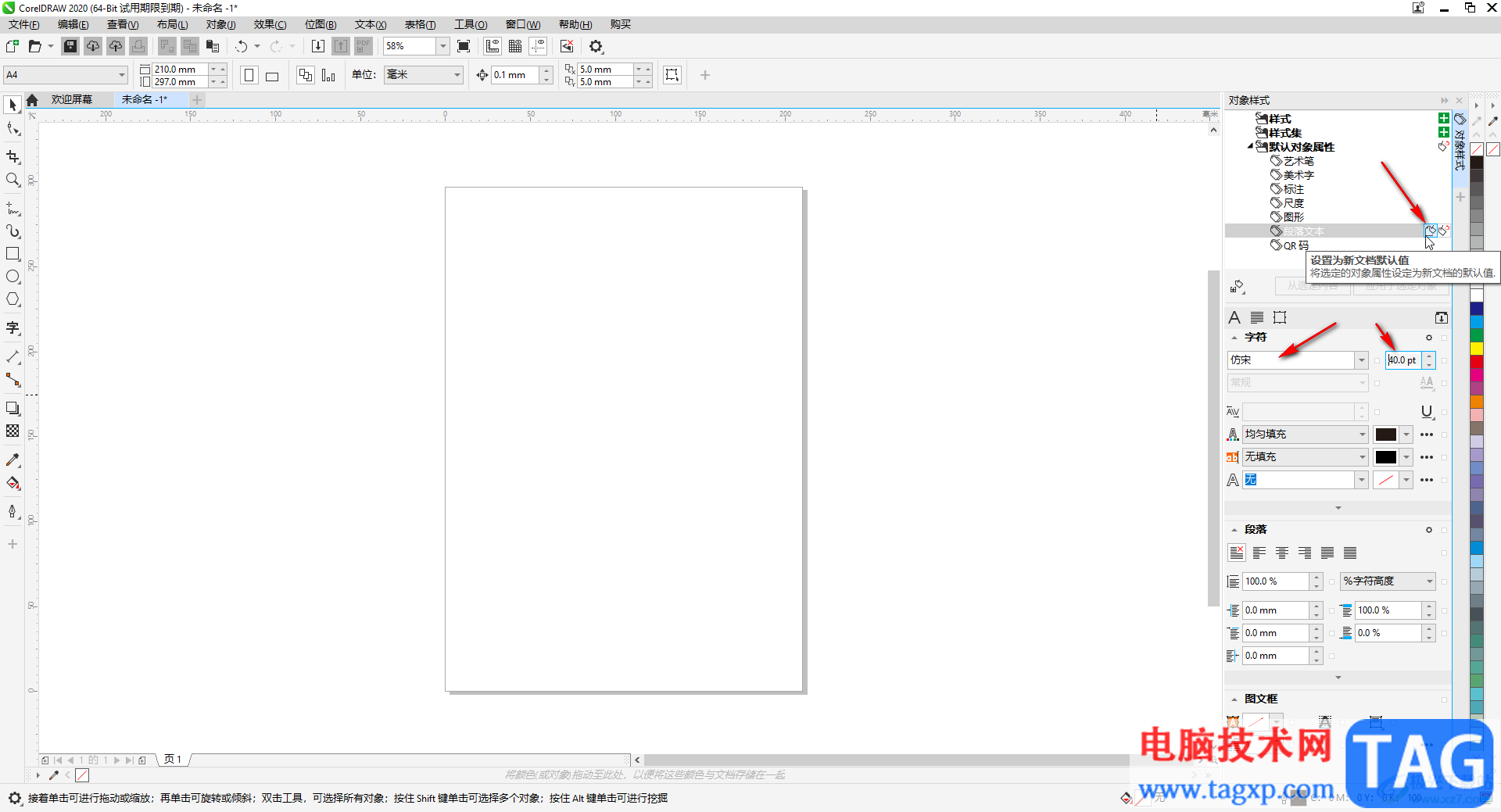1501x812 pixels.
Task: Select the Interactive Fill tool
Action: (13, 483)
